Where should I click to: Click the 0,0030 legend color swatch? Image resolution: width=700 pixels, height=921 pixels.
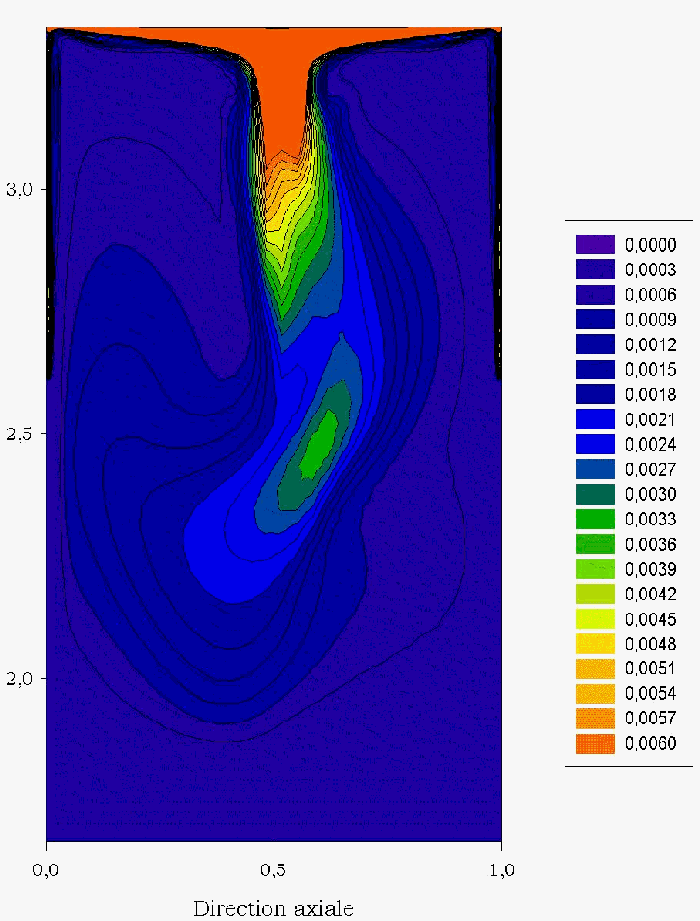[x=595, y=494]
